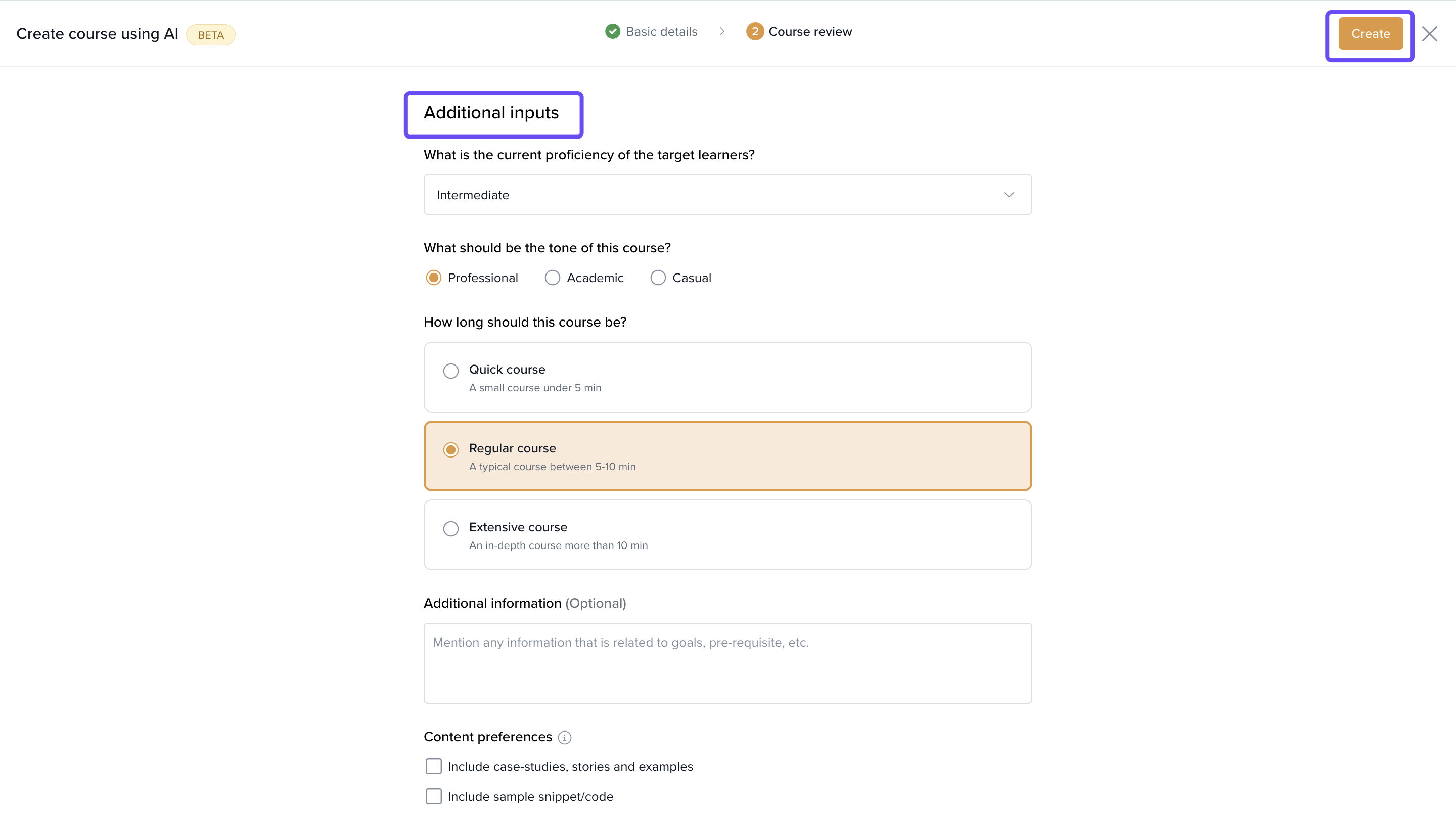Click the breadcrumb arrow between steps
This screenshot has height=822, width=1456.
(722, 32)
